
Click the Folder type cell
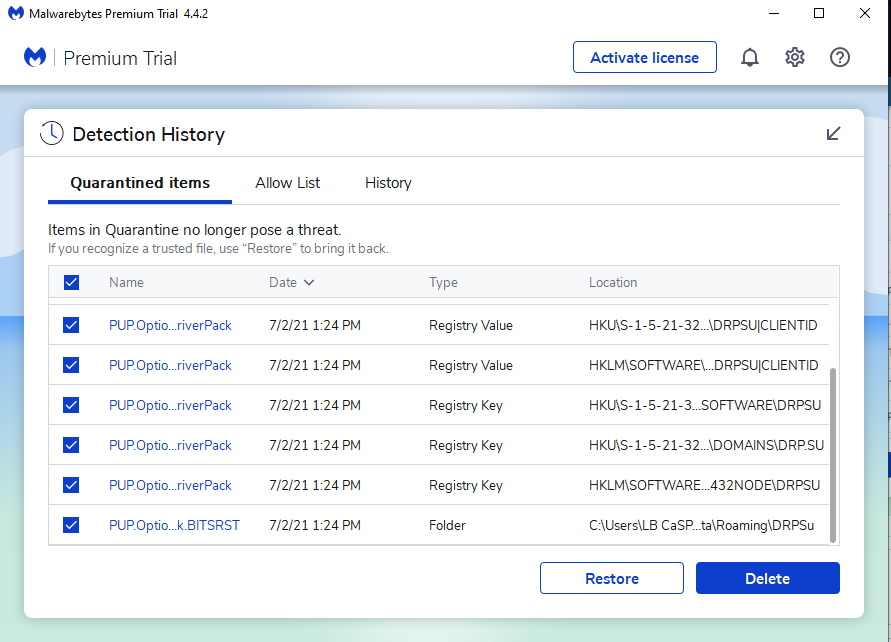447,525
